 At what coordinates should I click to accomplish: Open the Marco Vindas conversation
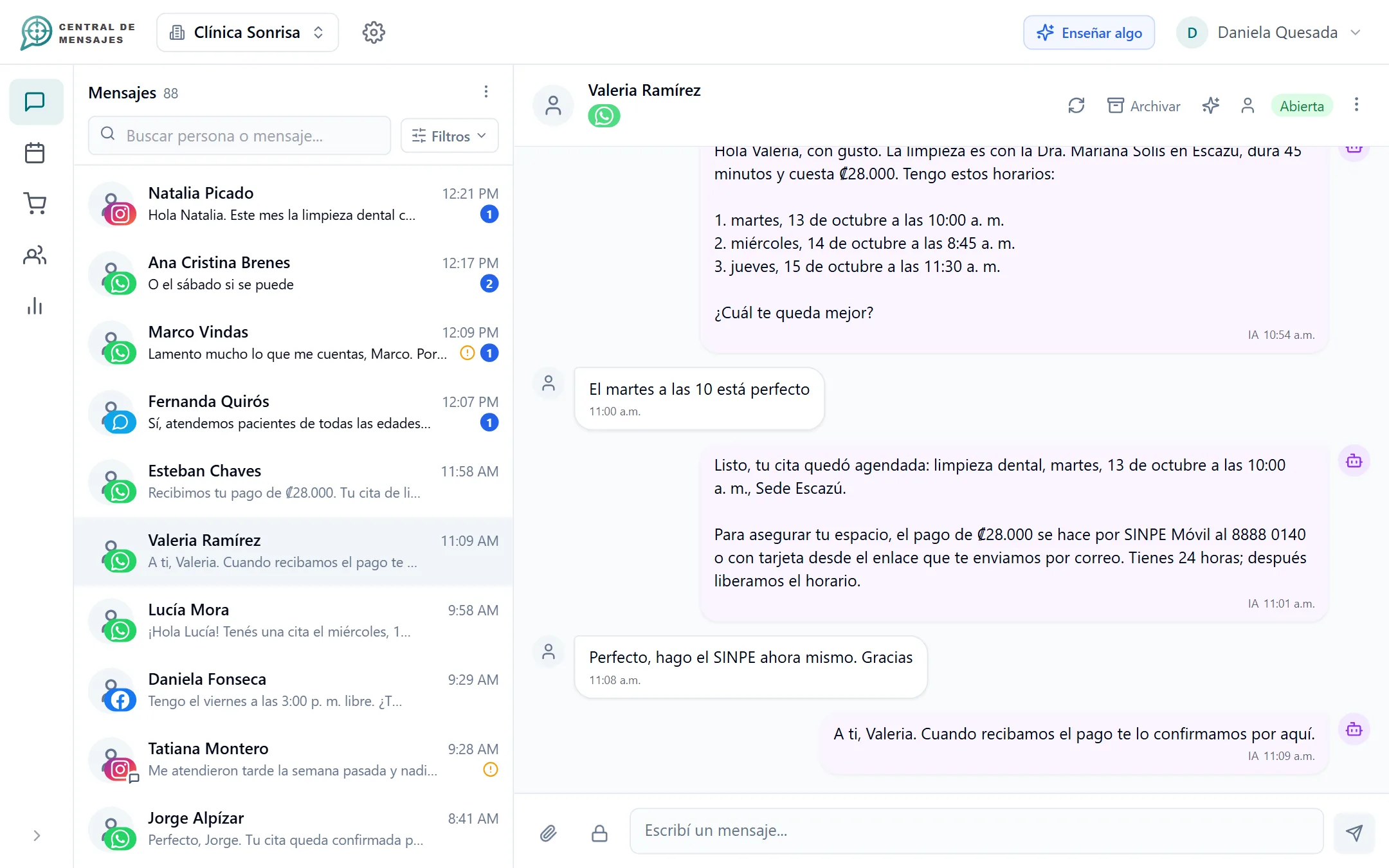pos(293,343)
